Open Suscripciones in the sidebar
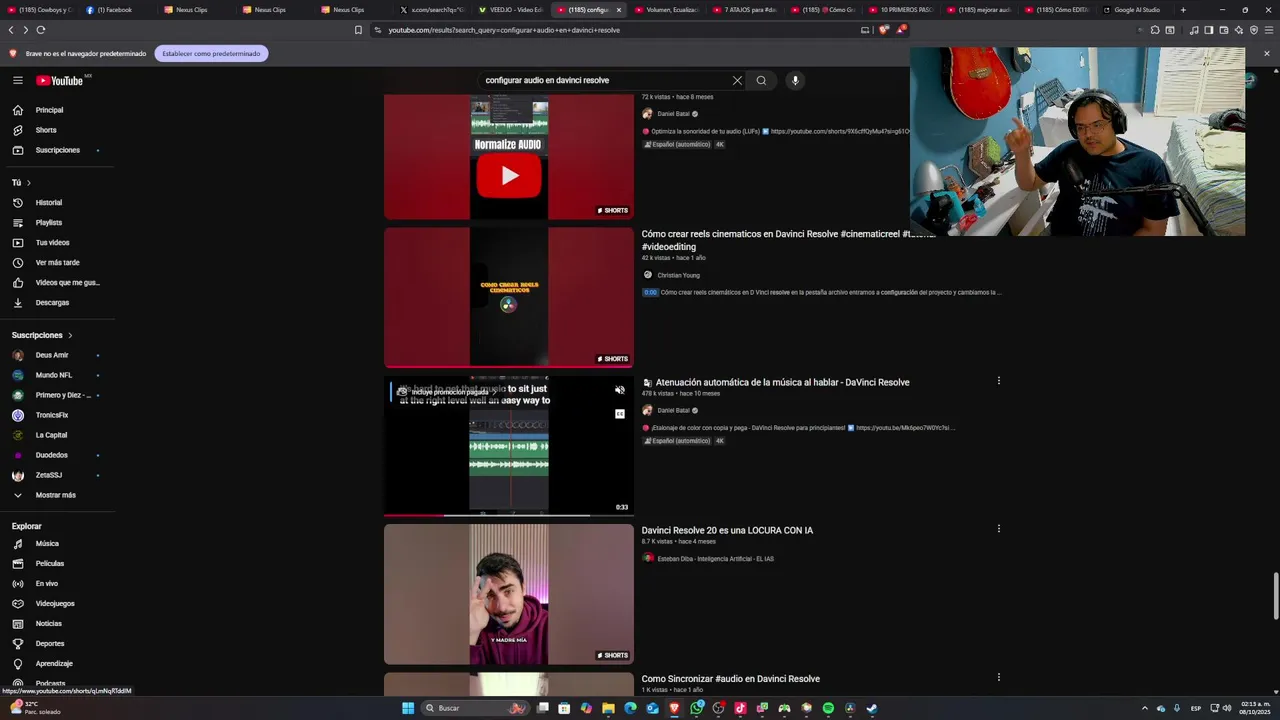Screen dimensions: 1280x720 pos(57,150)
